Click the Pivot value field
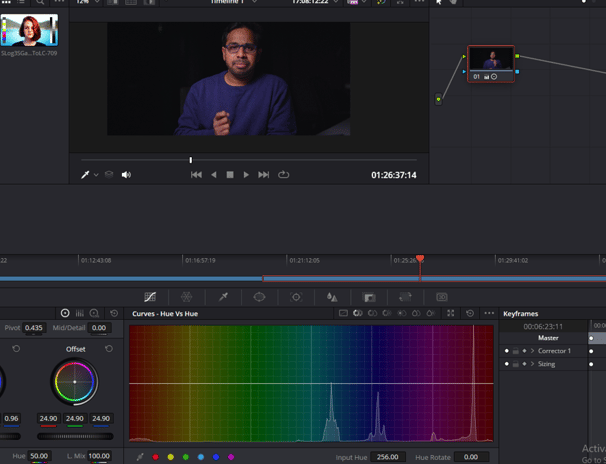 click(34, 328)
